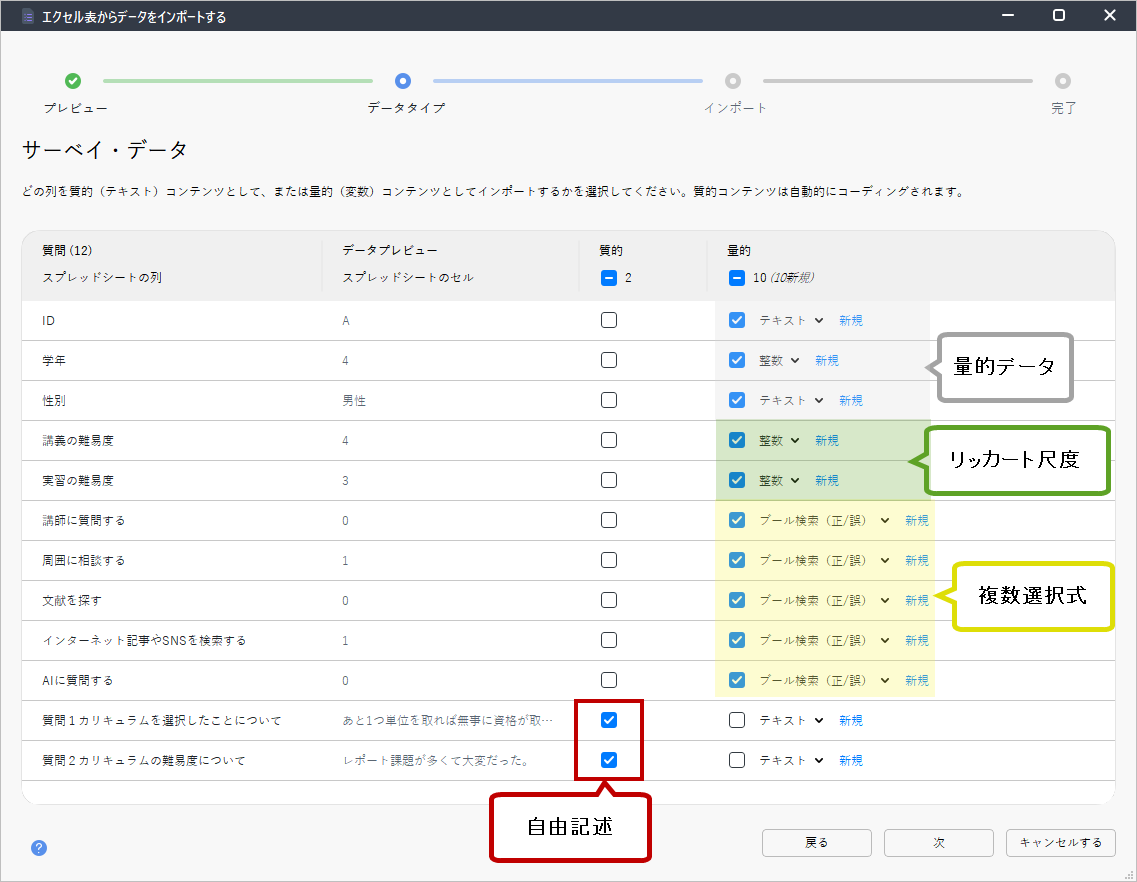Toggle the quantitative column header select-all box
This screenshot has height=882, width=1137.
pyautogui.click(x=737, y=278)
